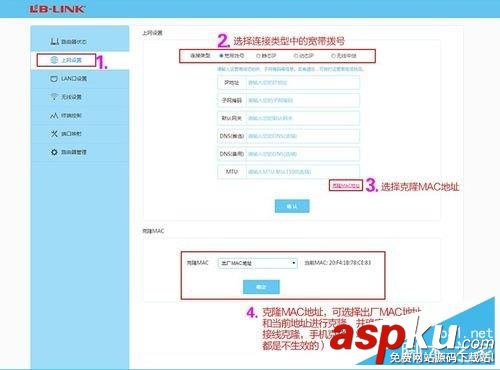Select the 宽带拨号 connection type radio
500x370 pixels.
[221, 56]
